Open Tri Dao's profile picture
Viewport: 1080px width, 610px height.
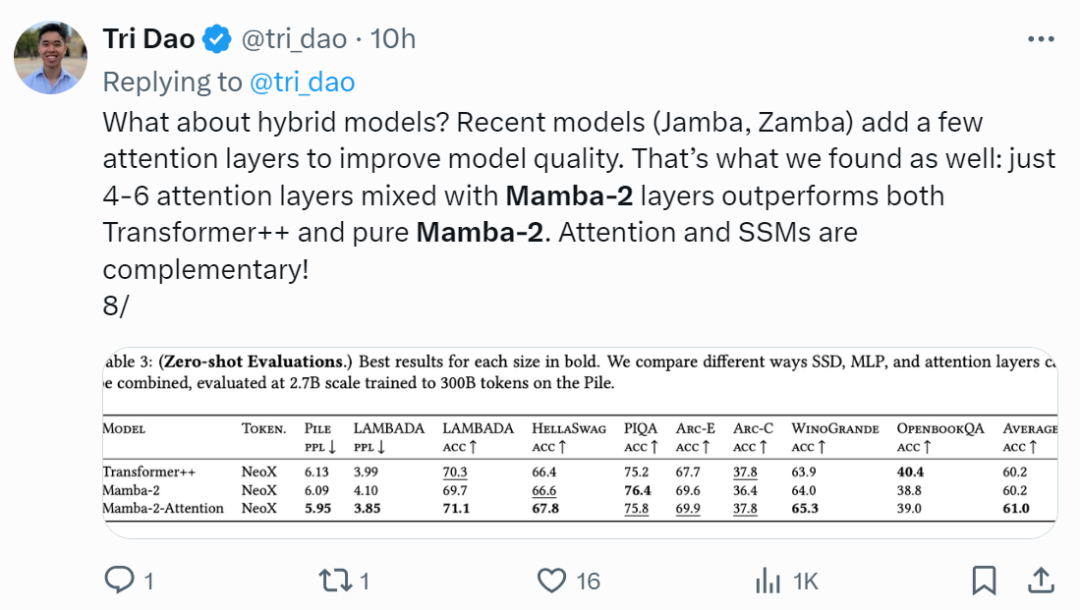click(50, 57)
